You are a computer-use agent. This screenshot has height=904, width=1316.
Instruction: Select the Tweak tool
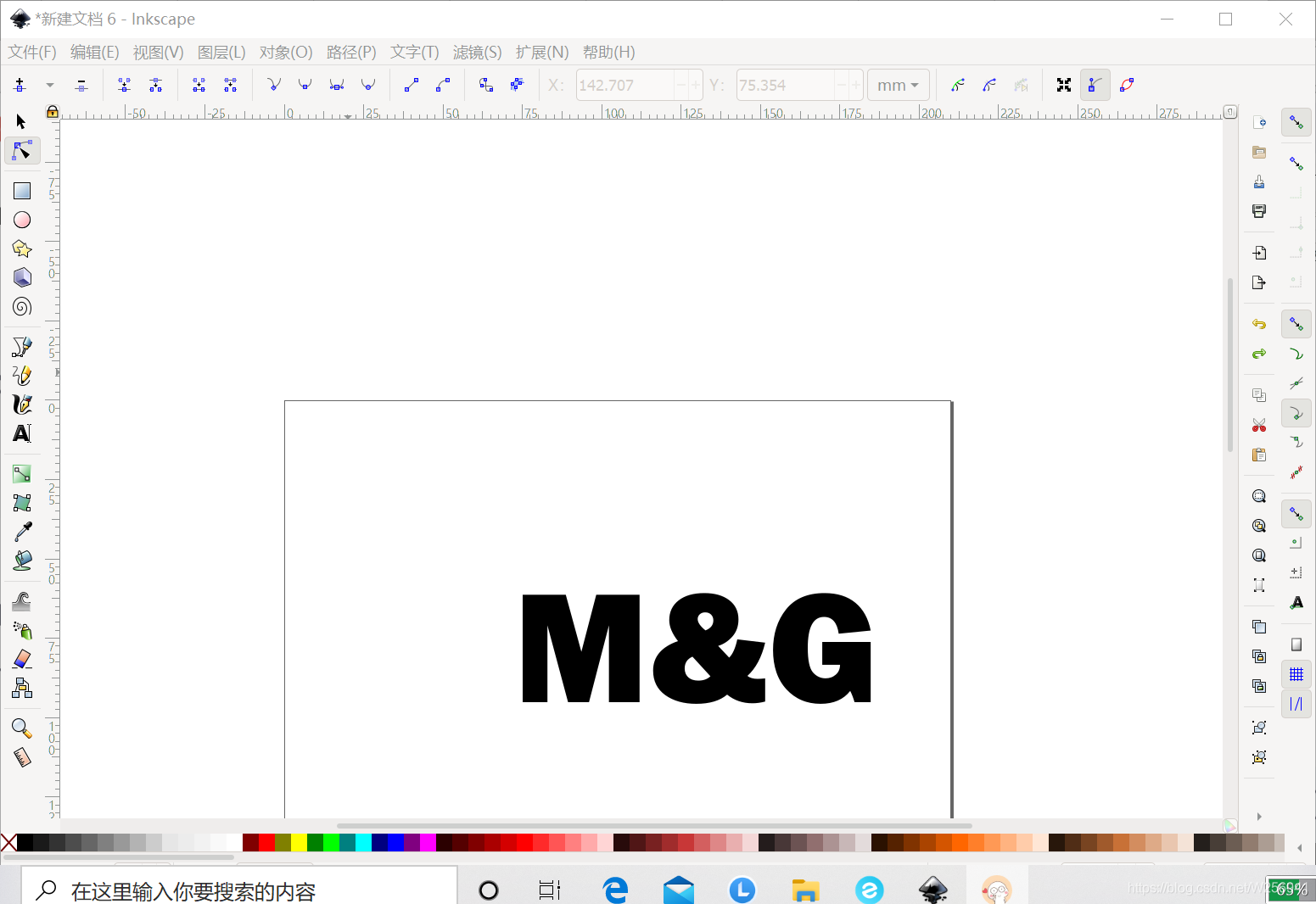point(22,601)
